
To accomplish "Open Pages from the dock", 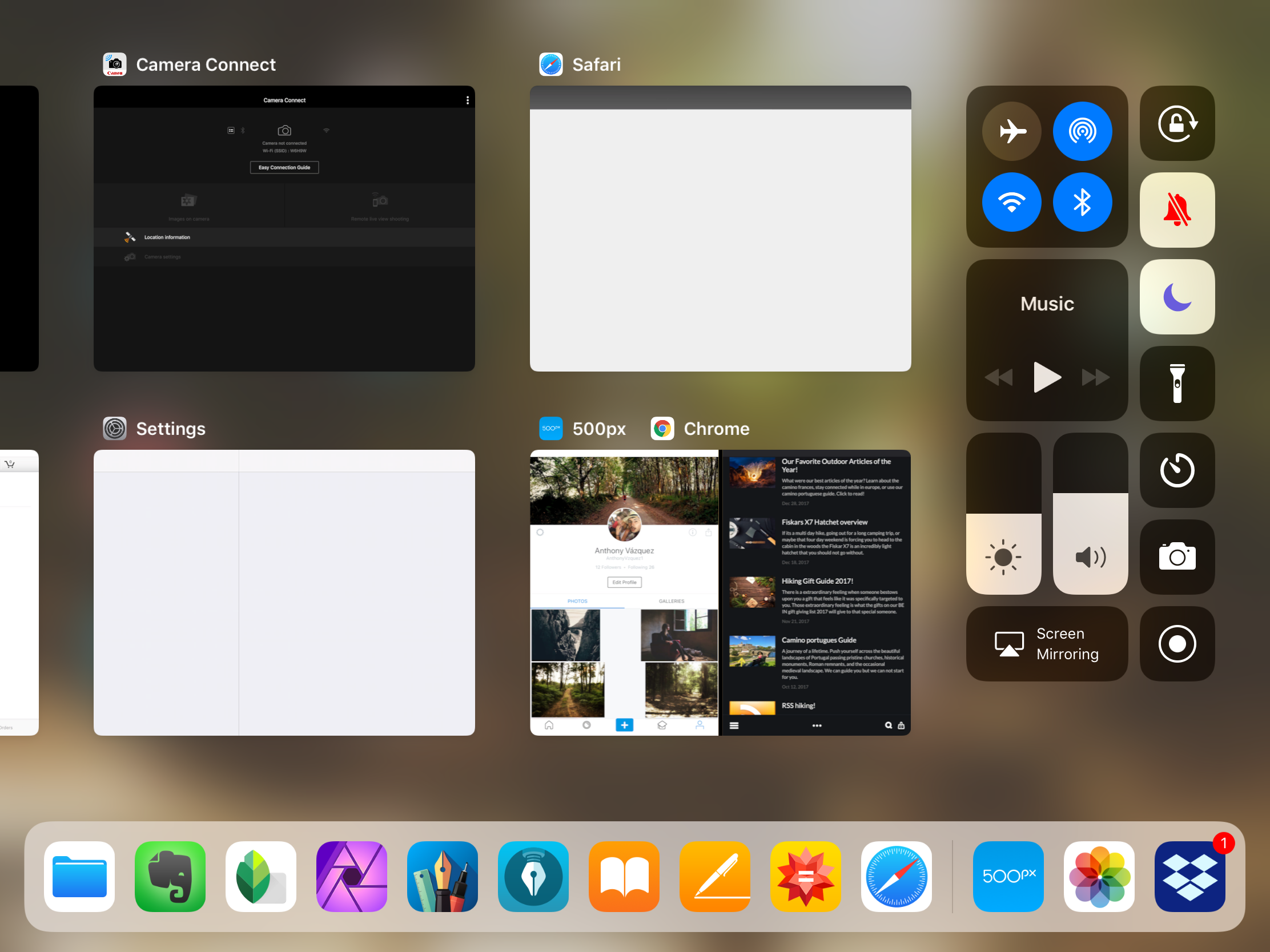I will (x=715, y=876).
